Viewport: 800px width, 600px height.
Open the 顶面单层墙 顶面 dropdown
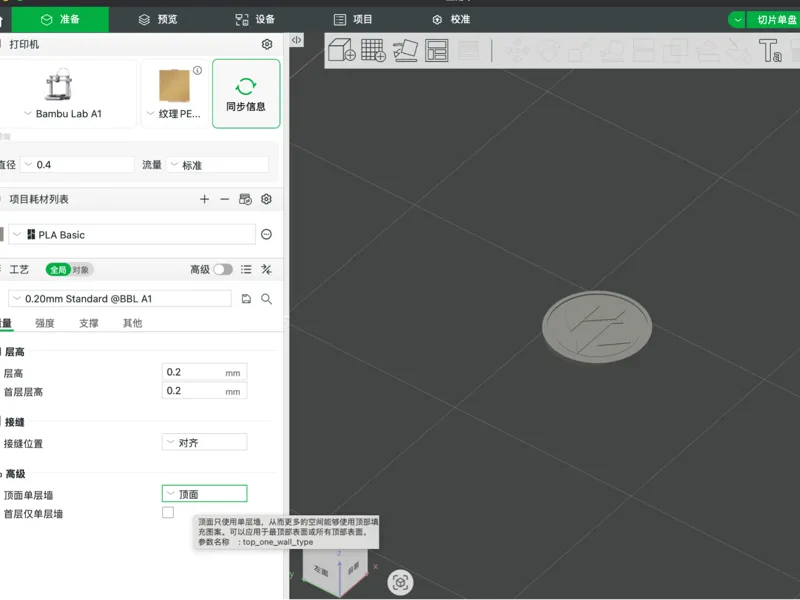205,494
